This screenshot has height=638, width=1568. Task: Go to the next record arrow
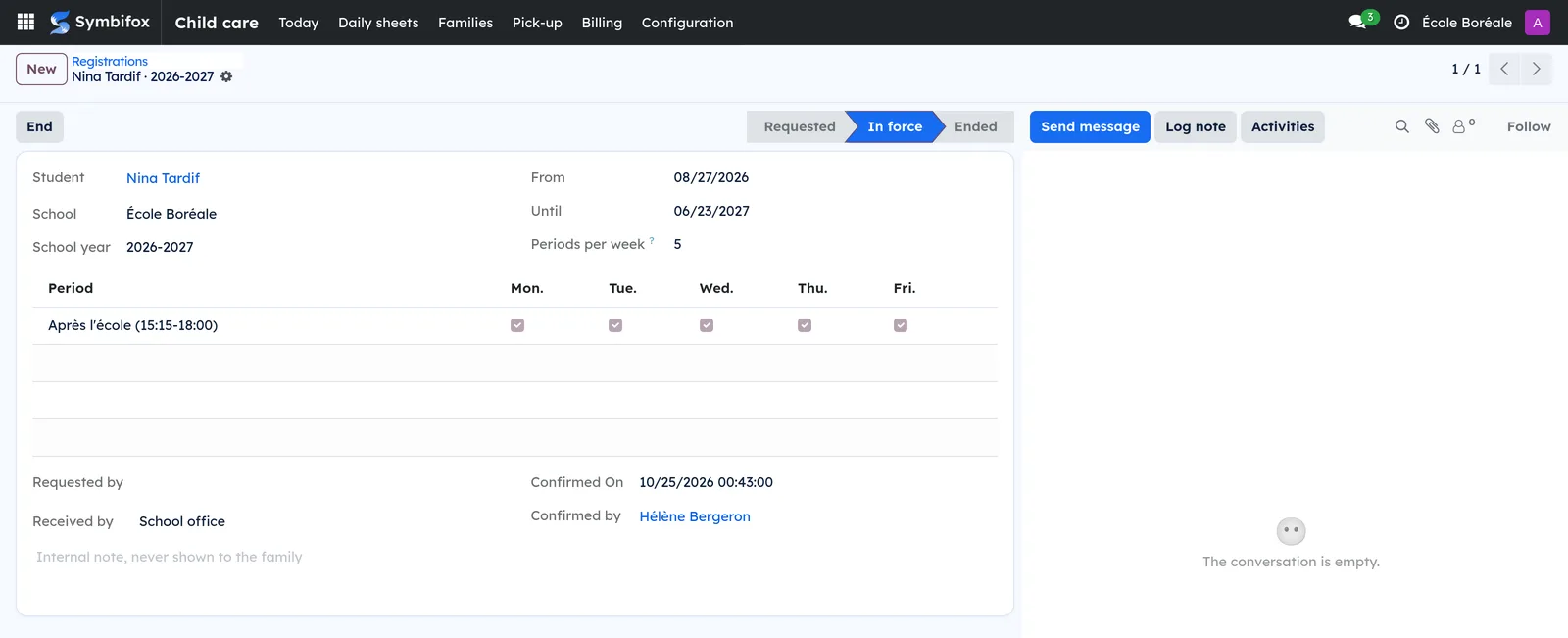(x=1536, y=69)
